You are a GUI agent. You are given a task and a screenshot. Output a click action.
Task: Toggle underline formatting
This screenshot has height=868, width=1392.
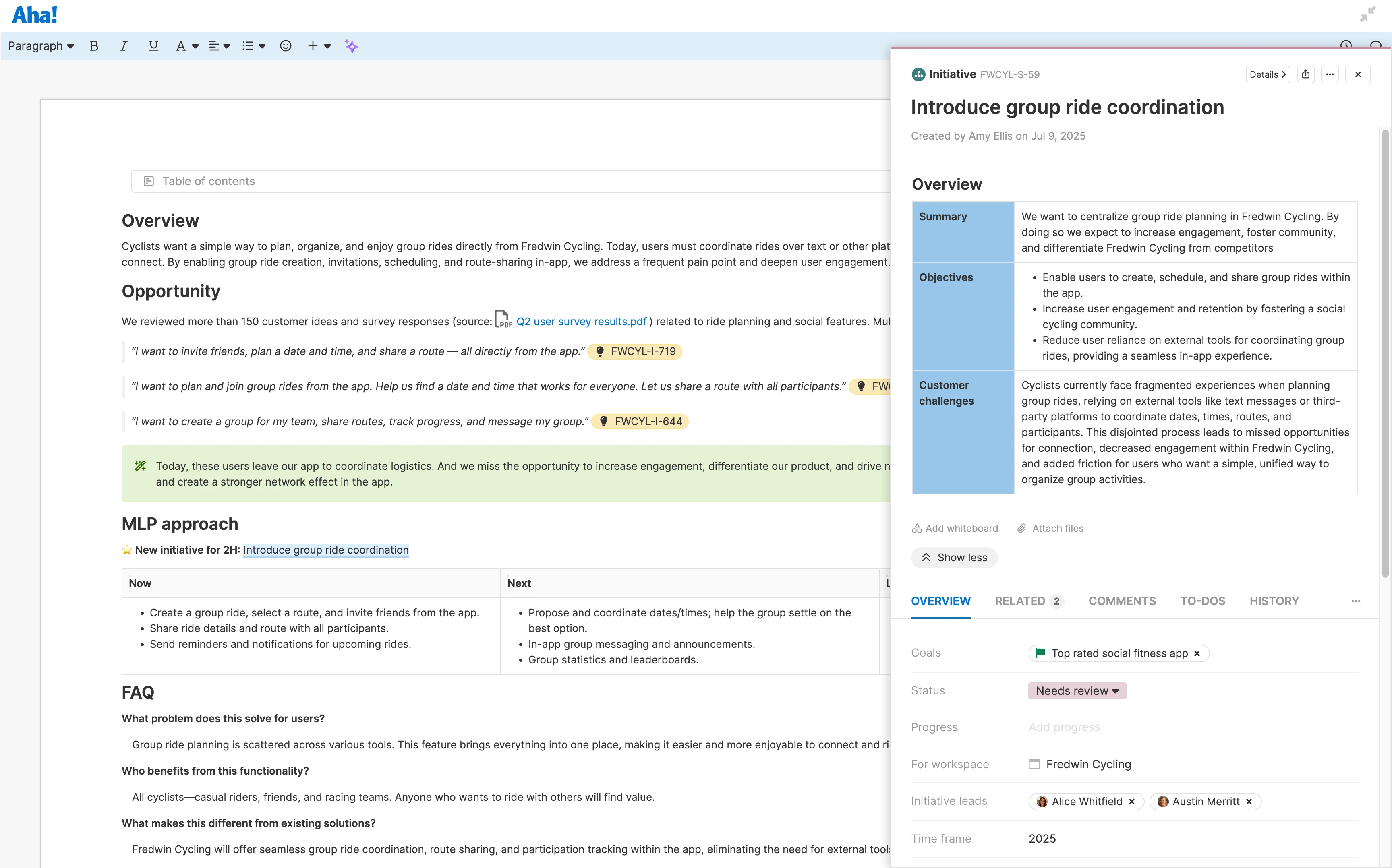pyautogui.click(x=153, y=46)
